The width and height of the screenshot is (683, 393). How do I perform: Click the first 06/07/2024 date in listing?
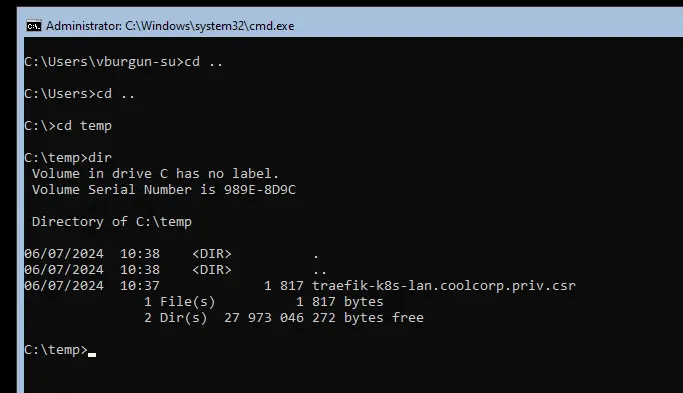(x=64, y=254)
